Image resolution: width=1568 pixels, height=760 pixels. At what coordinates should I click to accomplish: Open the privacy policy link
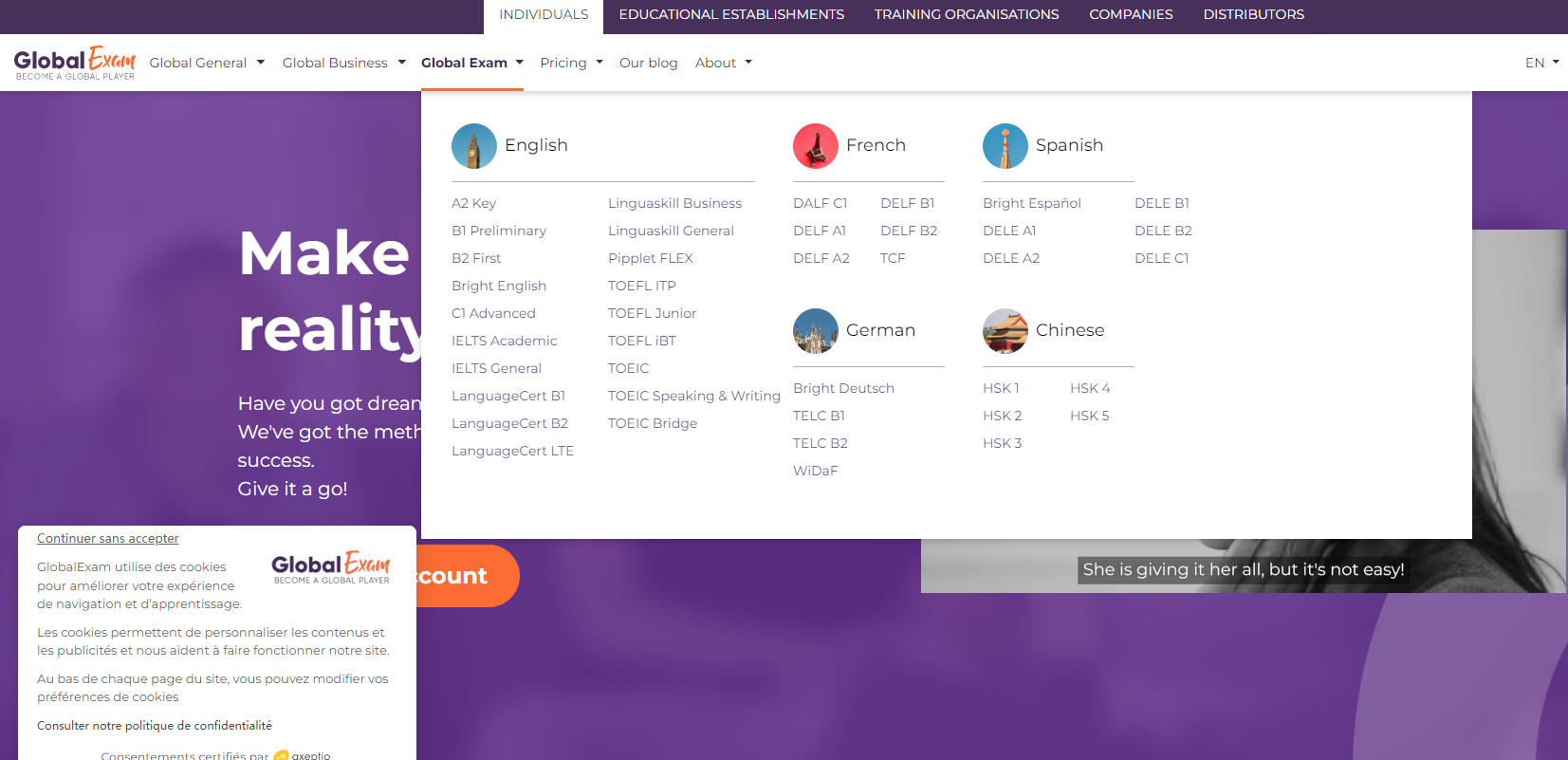tap(154, 726)
